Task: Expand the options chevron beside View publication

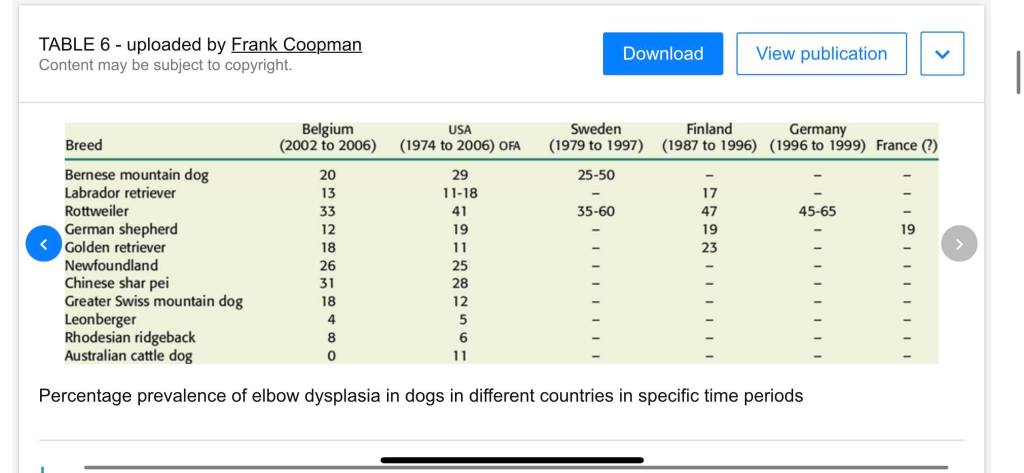Action: [x=941, y=54]
